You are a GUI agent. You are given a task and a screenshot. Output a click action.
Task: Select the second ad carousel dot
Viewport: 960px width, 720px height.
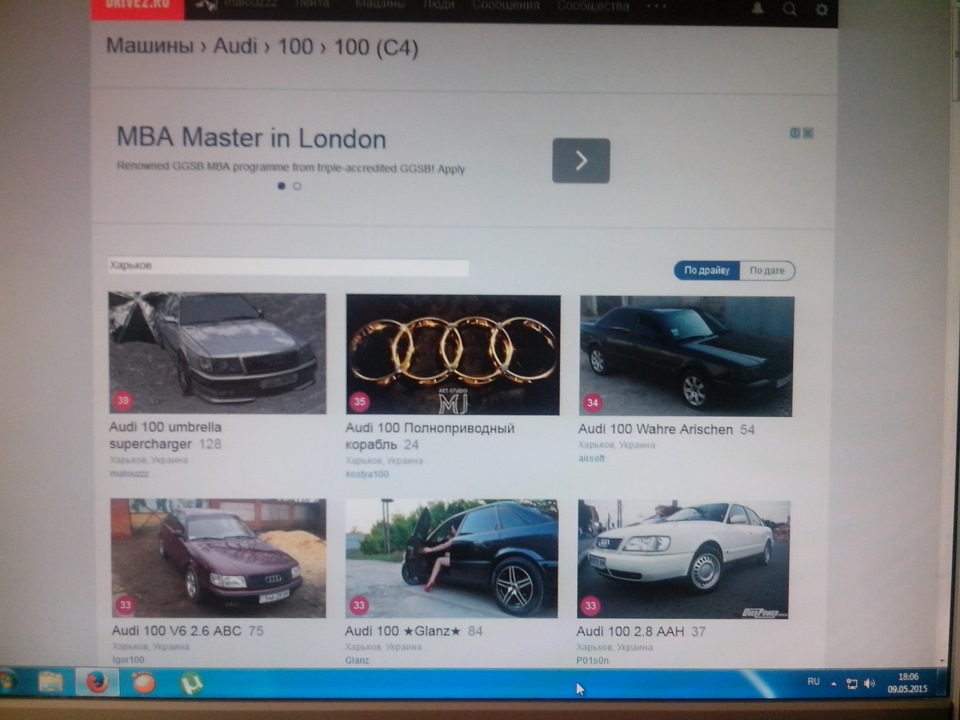pyautogui.click(x=297, y=186)
